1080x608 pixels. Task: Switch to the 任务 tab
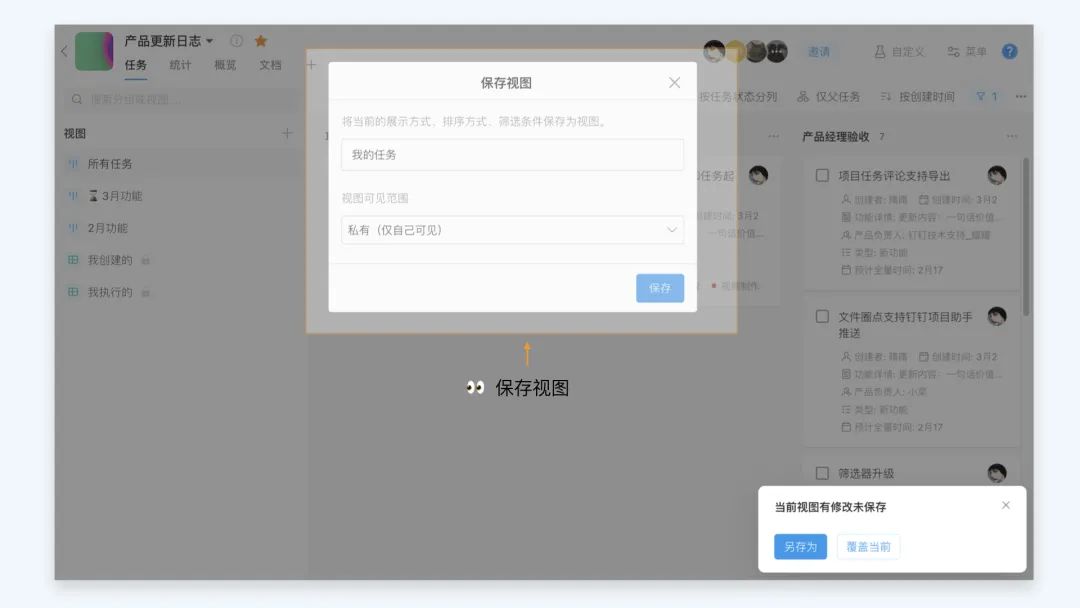tap(136, 65)
